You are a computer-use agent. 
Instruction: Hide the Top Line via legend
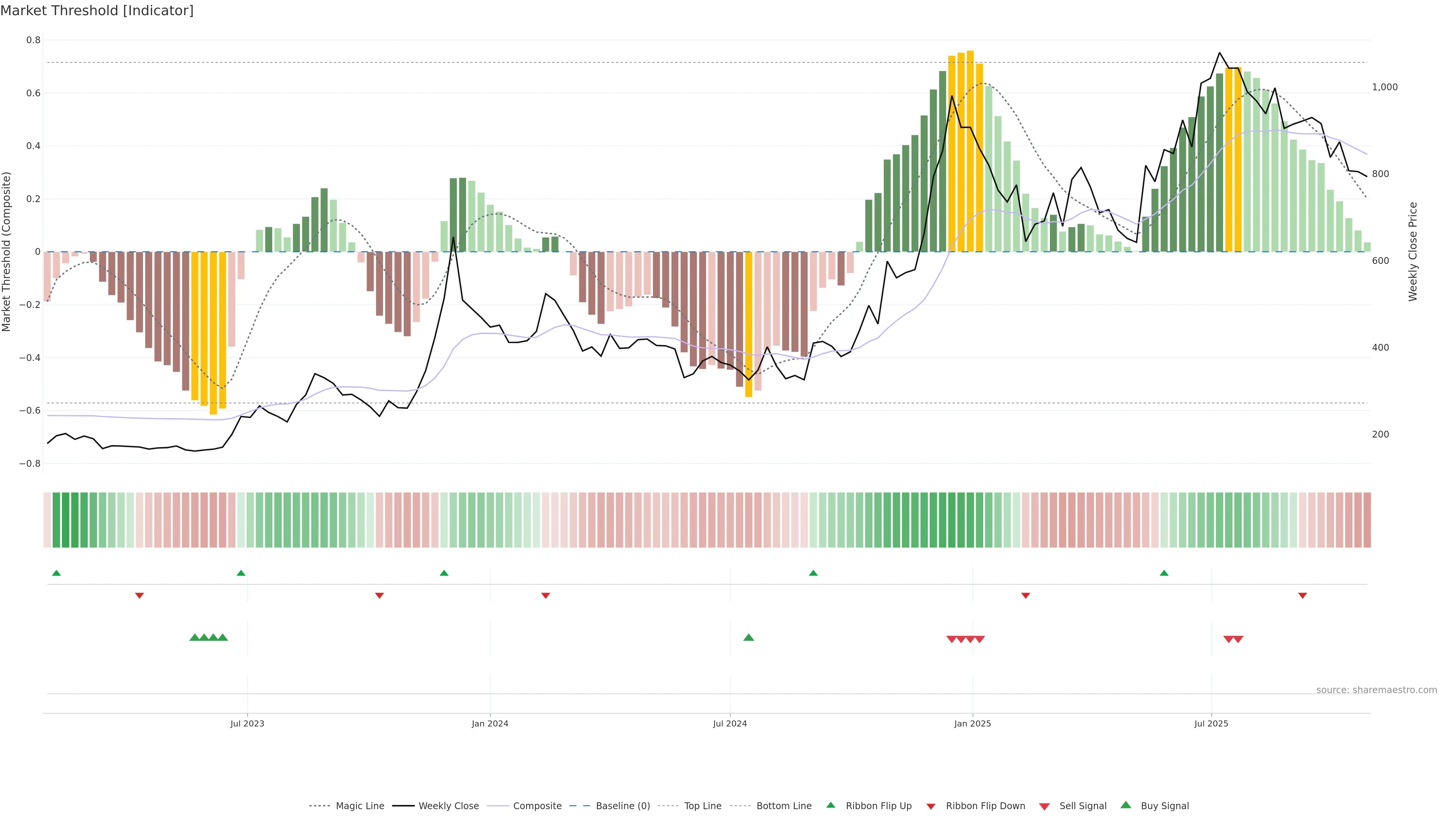(703, 806)
